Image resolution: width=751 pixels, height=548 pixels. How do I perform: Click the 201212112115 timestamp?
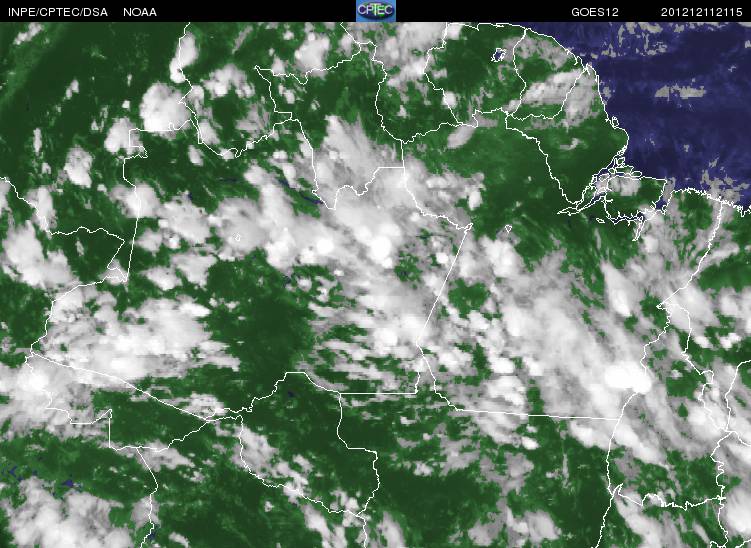[702, 12]
